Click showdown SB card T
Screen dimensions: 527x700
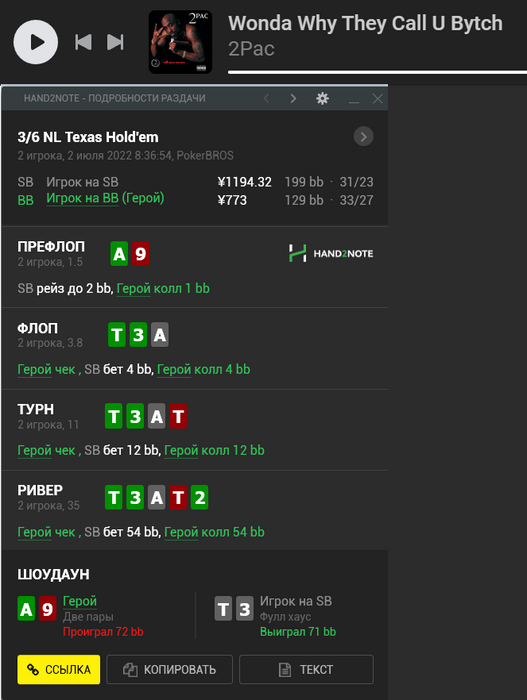click(x=223, y=609)
